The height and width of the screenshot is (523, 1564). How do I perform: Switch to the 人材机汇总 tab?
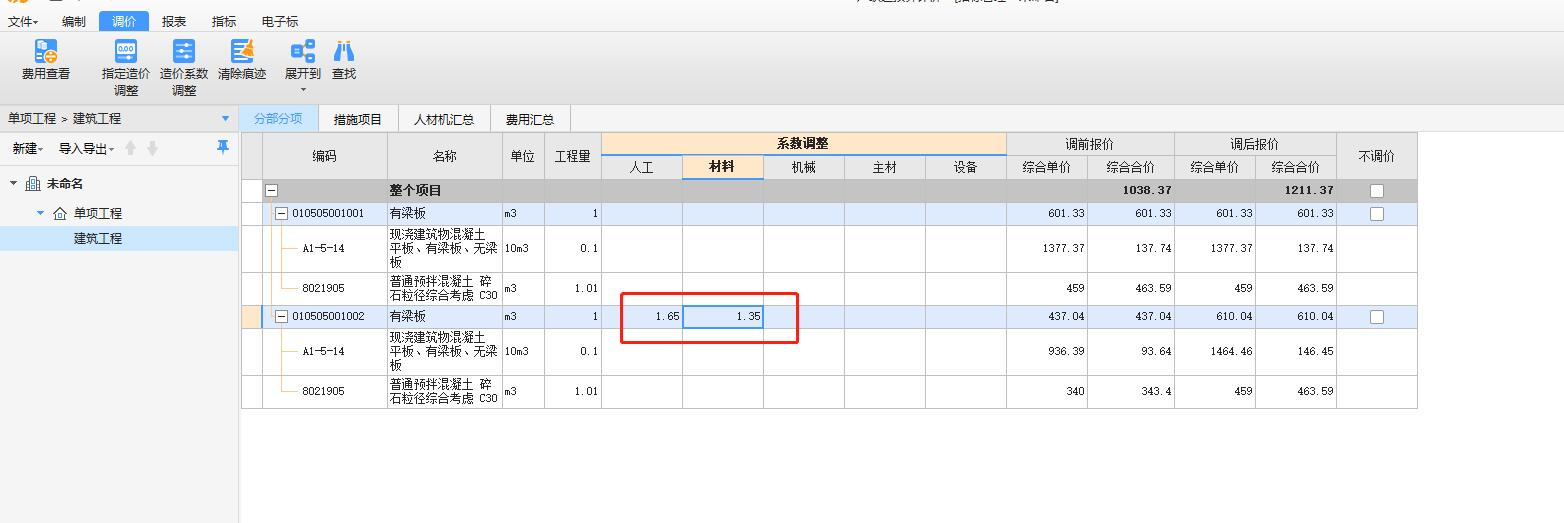click(444, 119)
